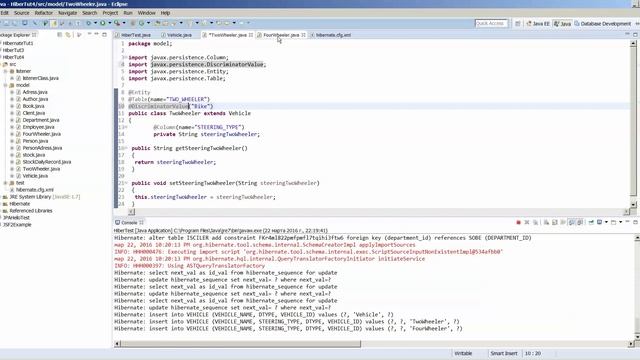Click console vertical scrollbar down arrow
Screen dimensions: 640x360
pyautogui.click(x=637, y=337)
